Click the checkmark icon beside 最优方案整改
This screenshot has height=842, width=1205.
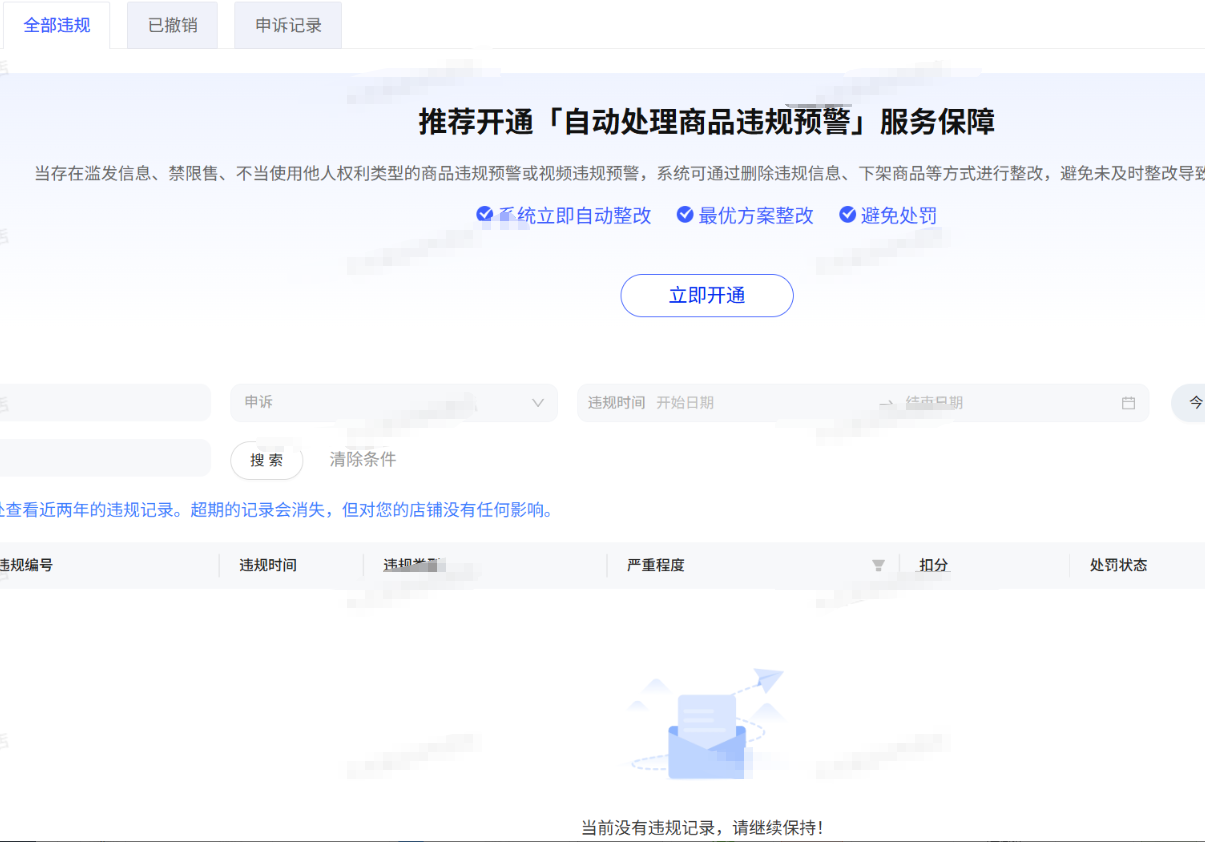[x=685, y=215]
